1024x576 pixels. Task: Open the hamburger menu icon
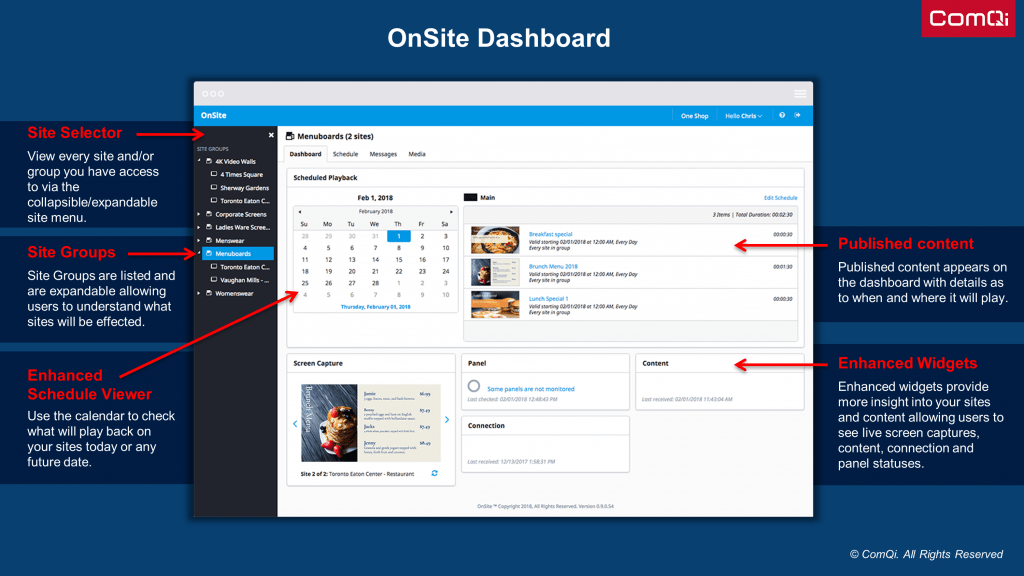(x=799, y=92)
